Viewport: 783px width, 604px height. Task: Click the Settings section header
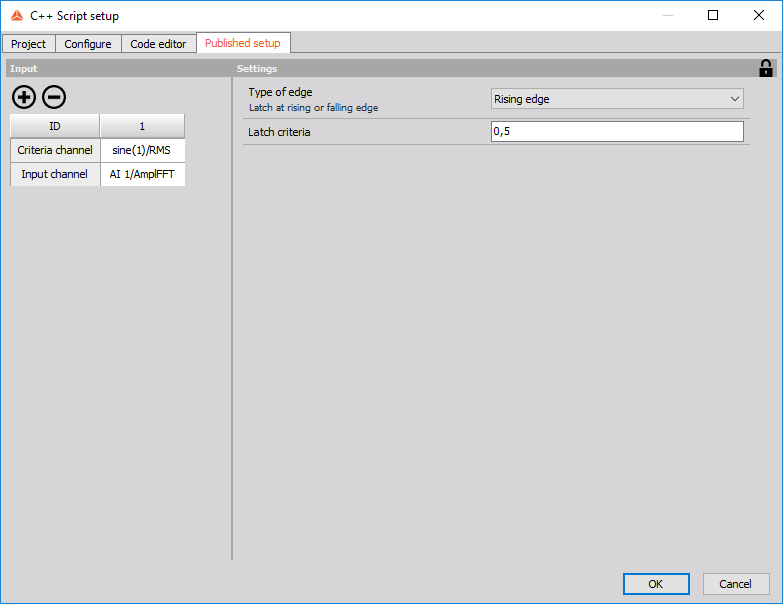(257, 68)
